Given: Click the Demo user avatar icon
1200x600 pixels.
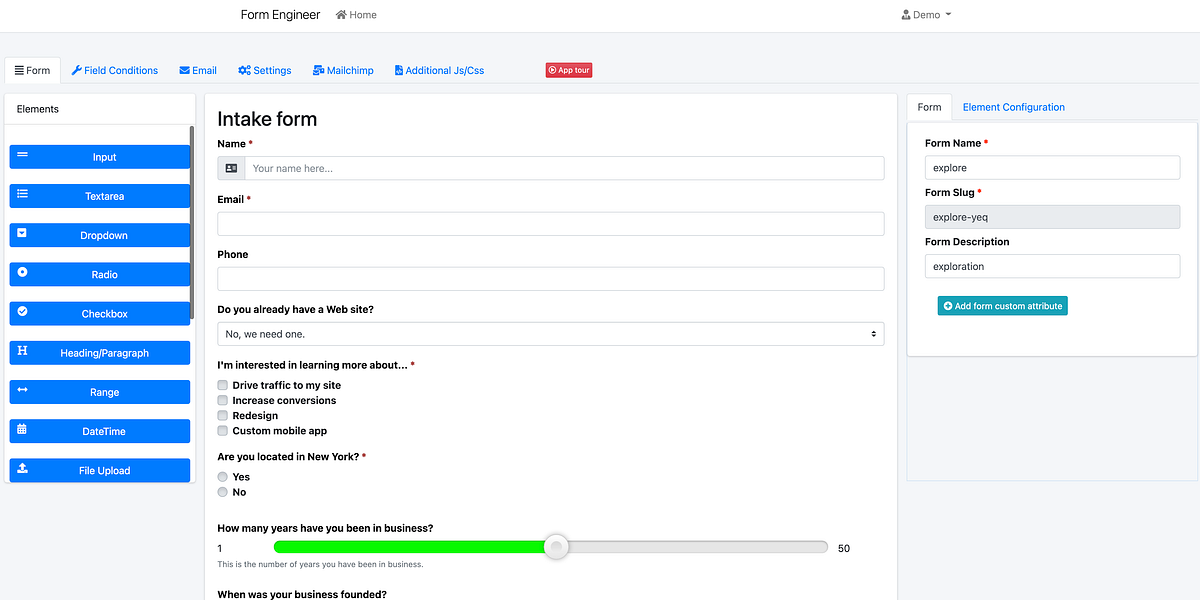Looking at the screenshot, I should click(906, 15).
